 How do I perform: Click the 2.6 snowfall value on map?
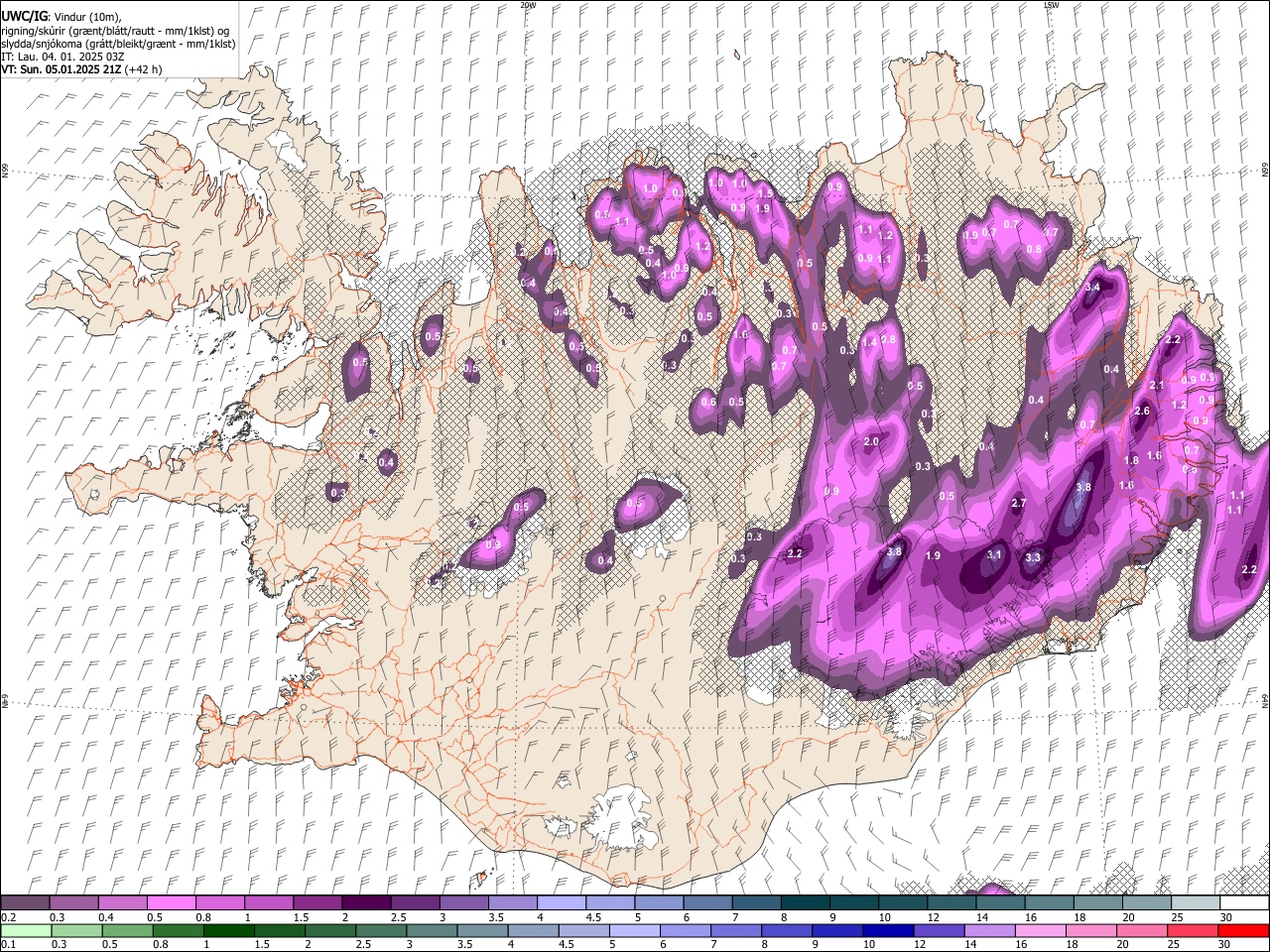coord(1142,412)
